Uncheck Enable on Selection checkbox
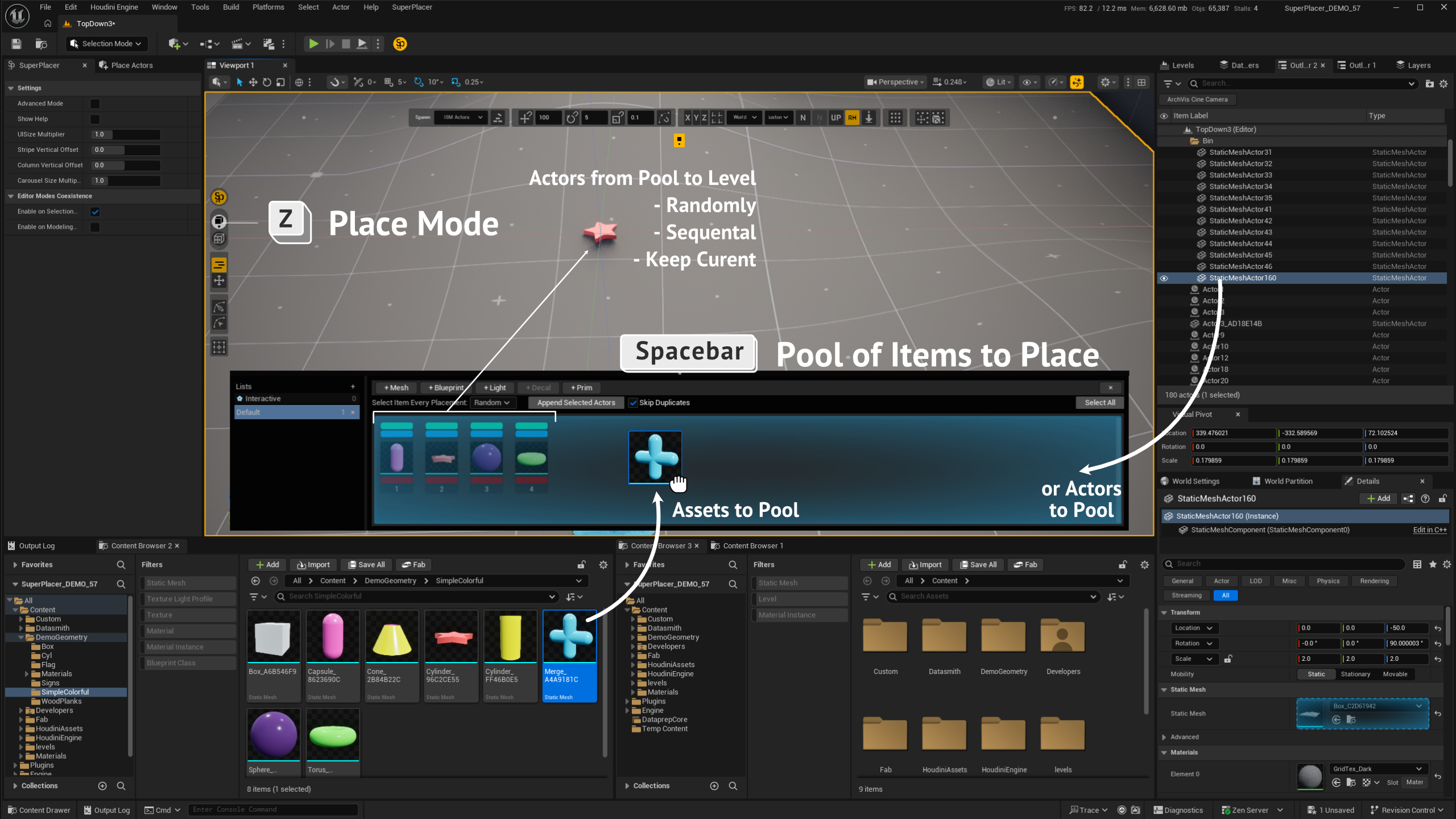The width and height of the screenshot is (1456, 819). tap(95, 212)
